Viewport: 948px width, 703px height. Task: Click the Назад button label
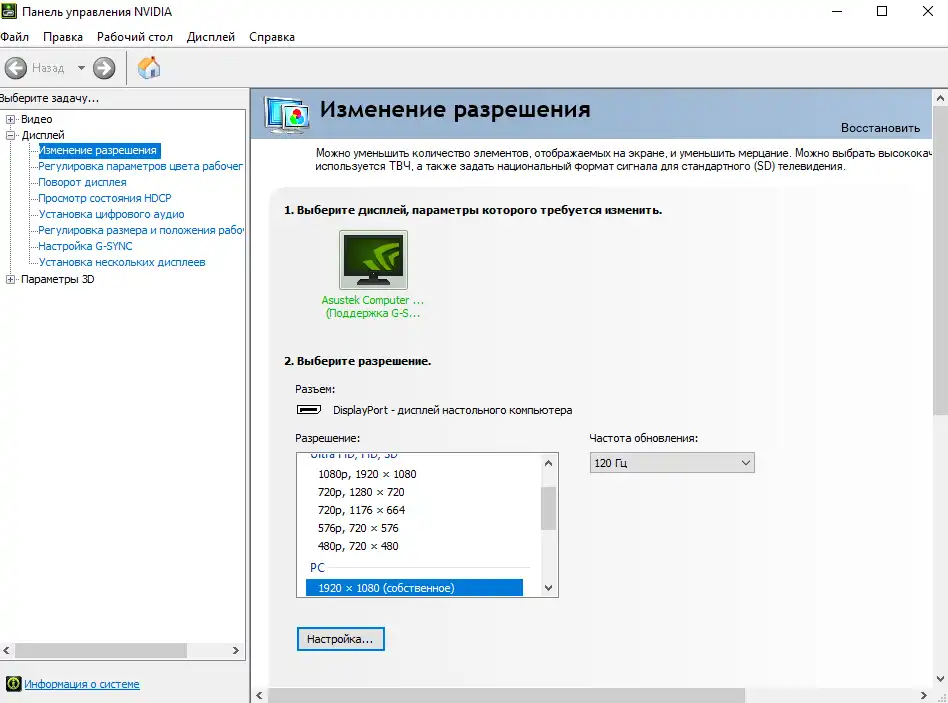click(x=48, y=68)
